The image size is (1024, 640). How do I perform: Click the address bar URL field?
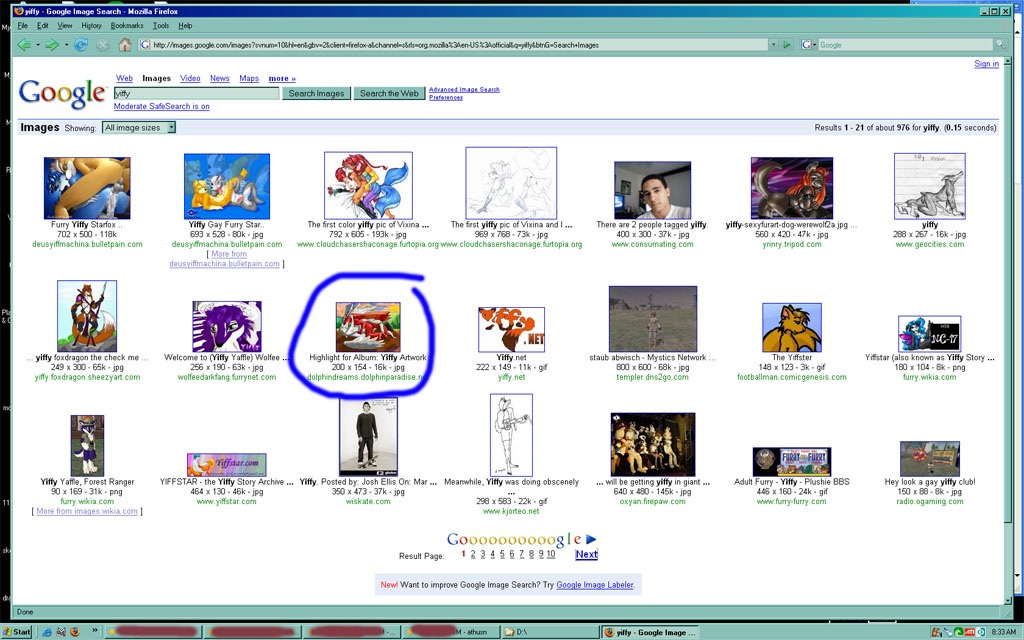pos(453,44)
